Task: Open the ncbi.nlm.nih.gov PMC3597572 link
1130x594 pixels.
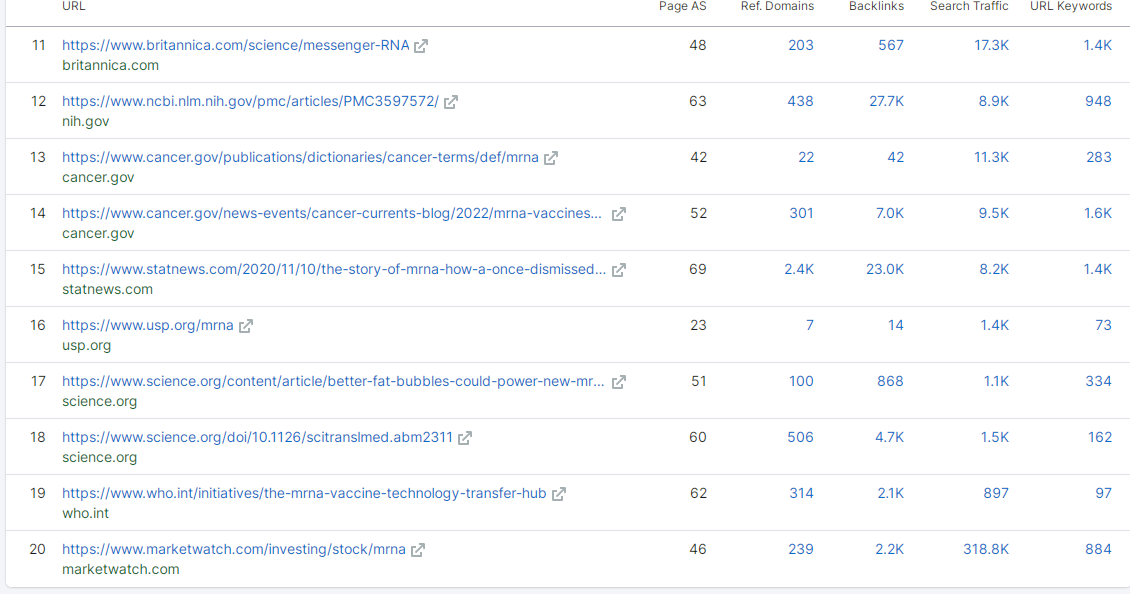Action: coord(250,102)
